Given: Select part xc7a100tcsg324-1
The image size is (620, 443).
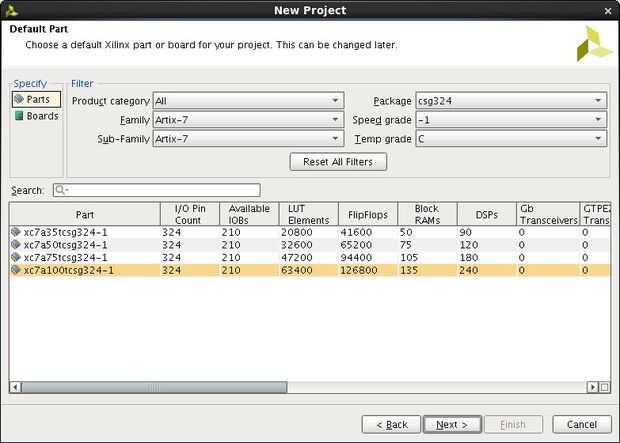Looking at the screenshot, I should pyautogui.click(x=310, y=270).
